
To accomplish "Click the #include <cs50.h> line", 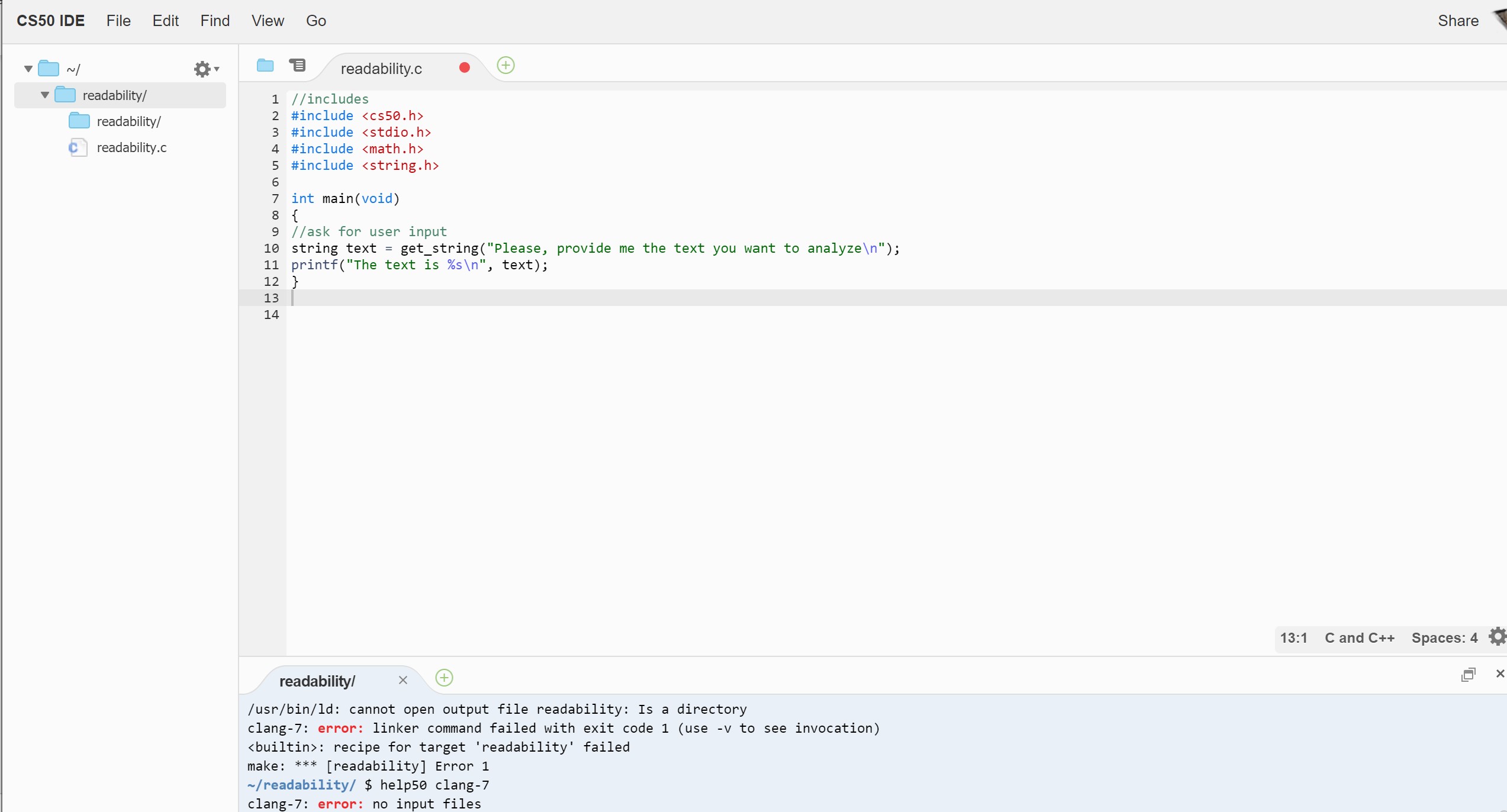I will click(x=358, y=116).
